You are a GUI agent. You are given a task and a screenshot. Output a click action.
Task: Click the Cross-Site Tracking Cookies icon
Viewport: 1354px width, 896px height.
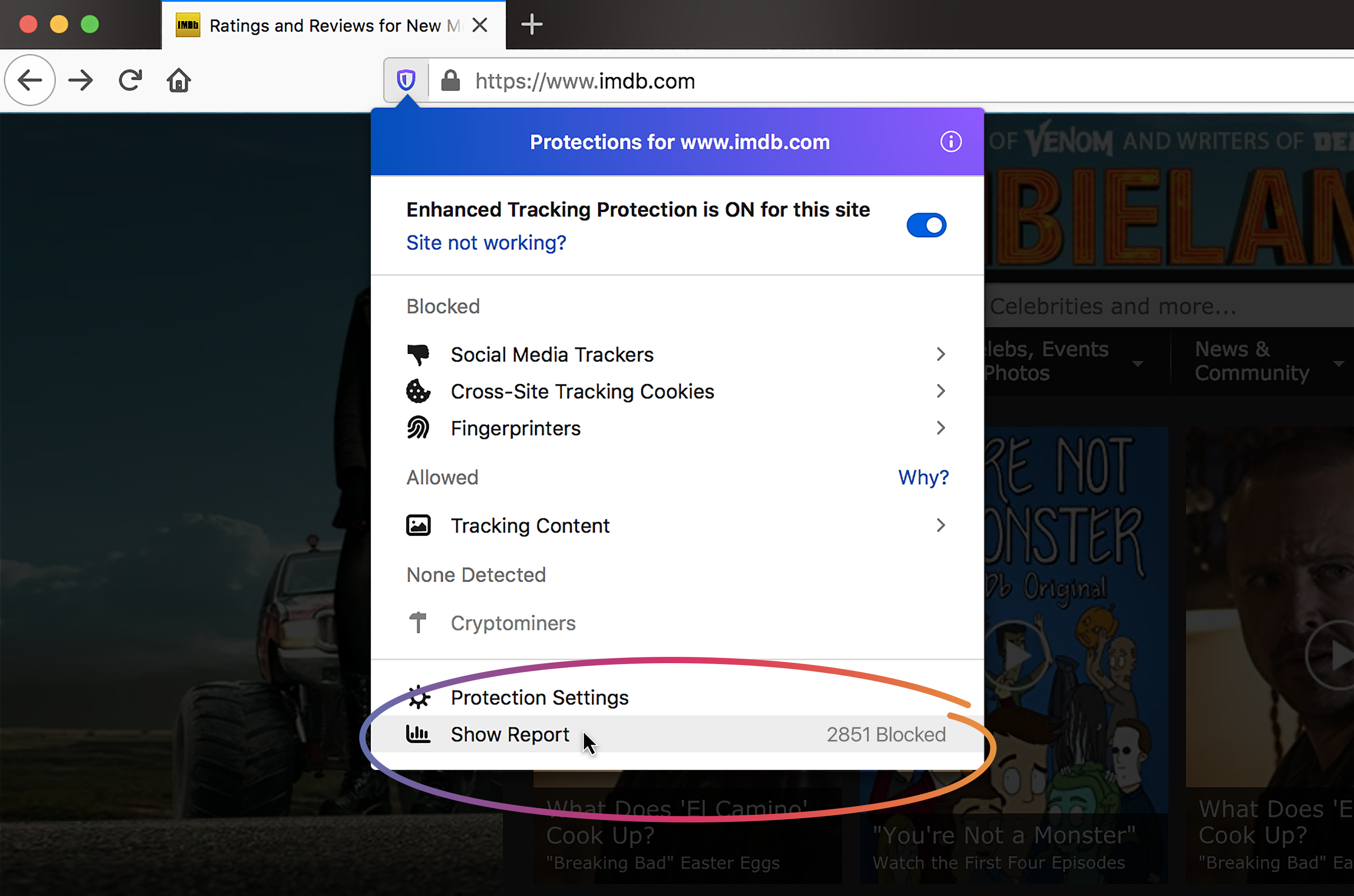point(420,391)
